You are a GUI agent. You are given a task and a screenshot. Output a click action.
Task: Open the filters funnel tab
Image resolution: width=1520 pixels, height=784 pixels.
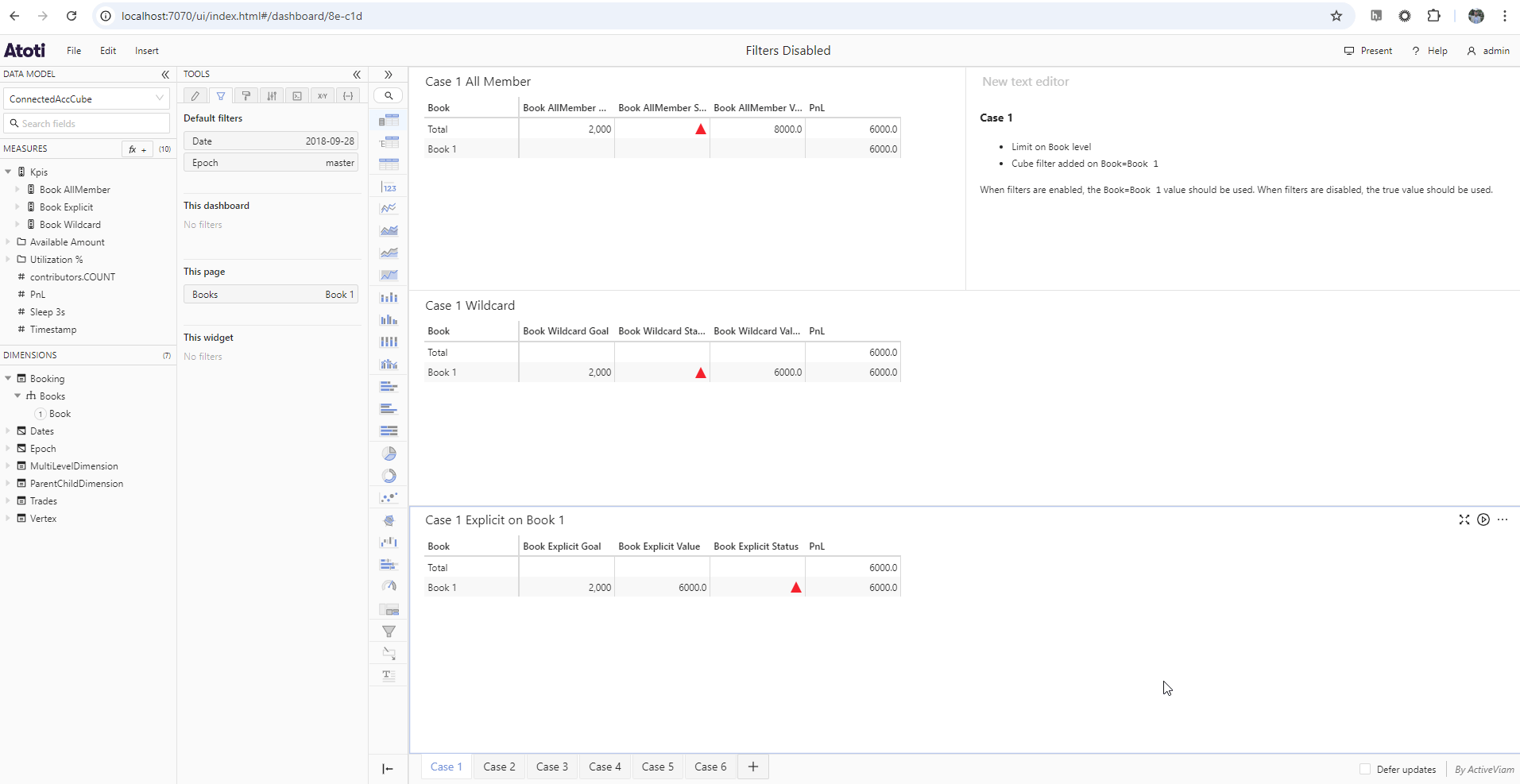221,96
